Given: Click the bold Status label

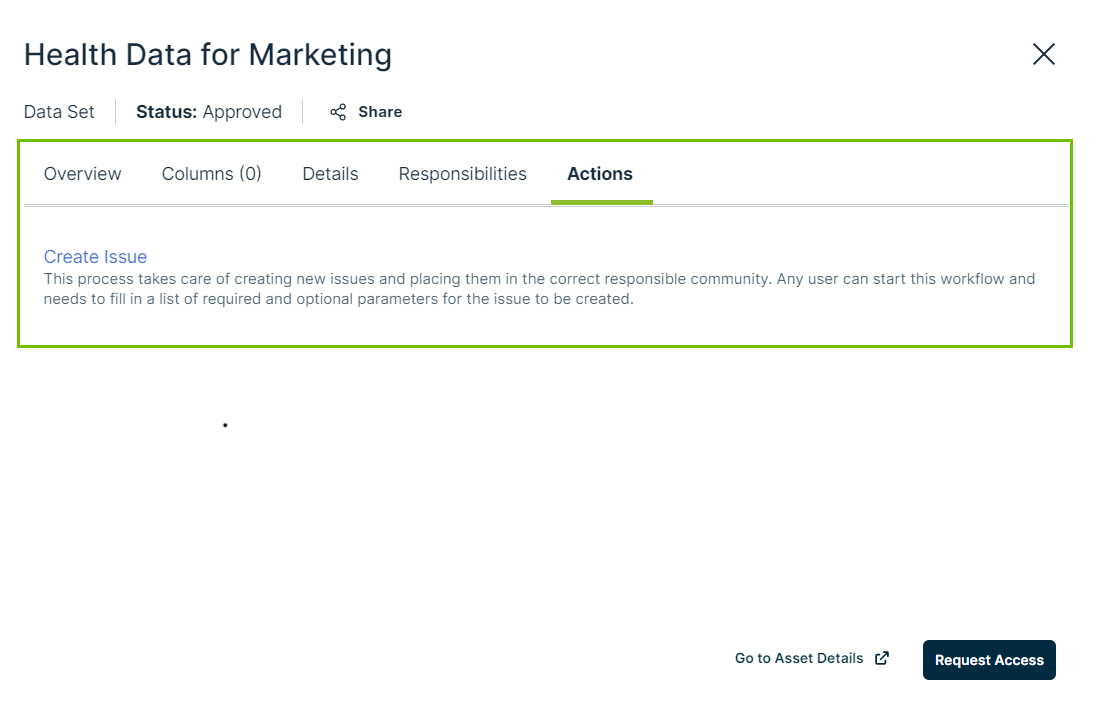Looking at the screenshot, I should click(x=166, y=112).
